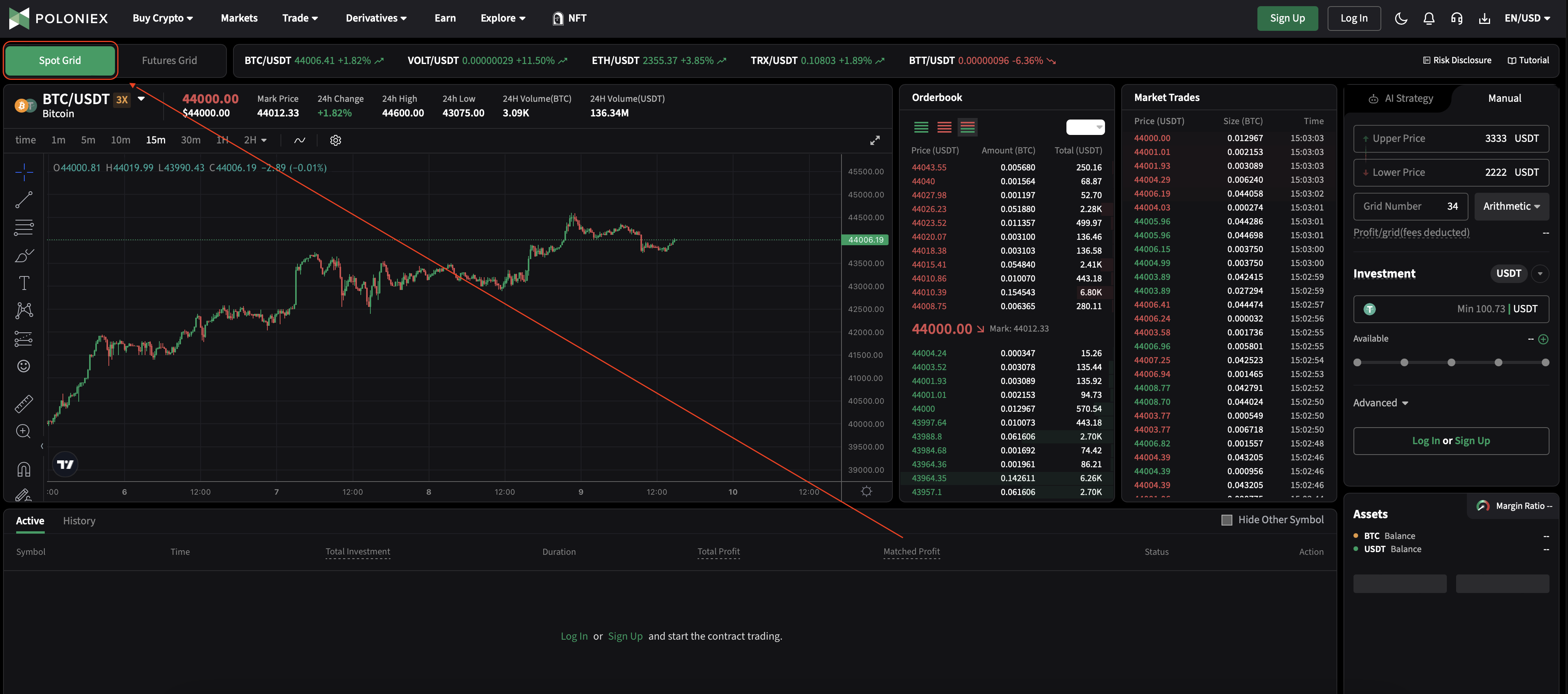Select the trend line drawing tool
This screenshot has height=694, width=1568.
click(x=24, y=199)
